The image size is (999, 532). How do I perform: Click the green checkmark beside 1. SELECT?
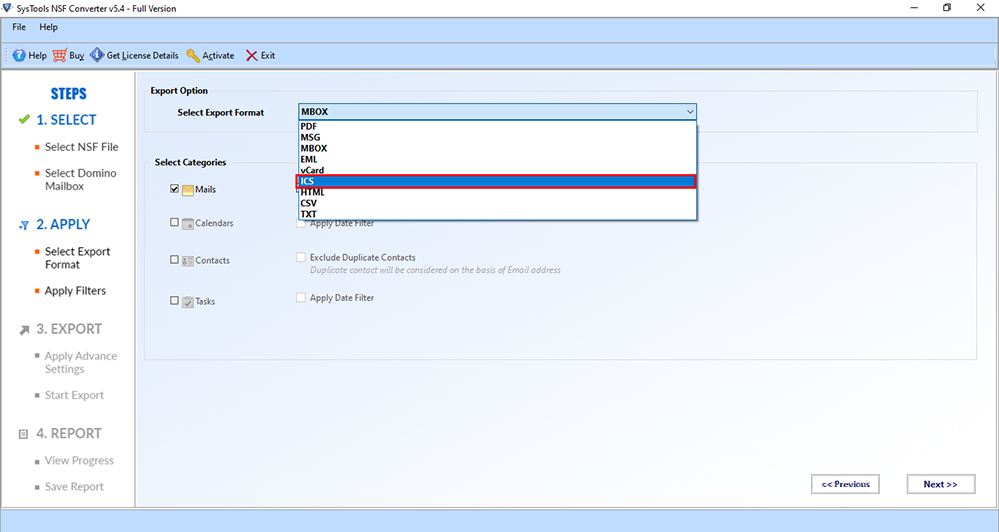24,119
